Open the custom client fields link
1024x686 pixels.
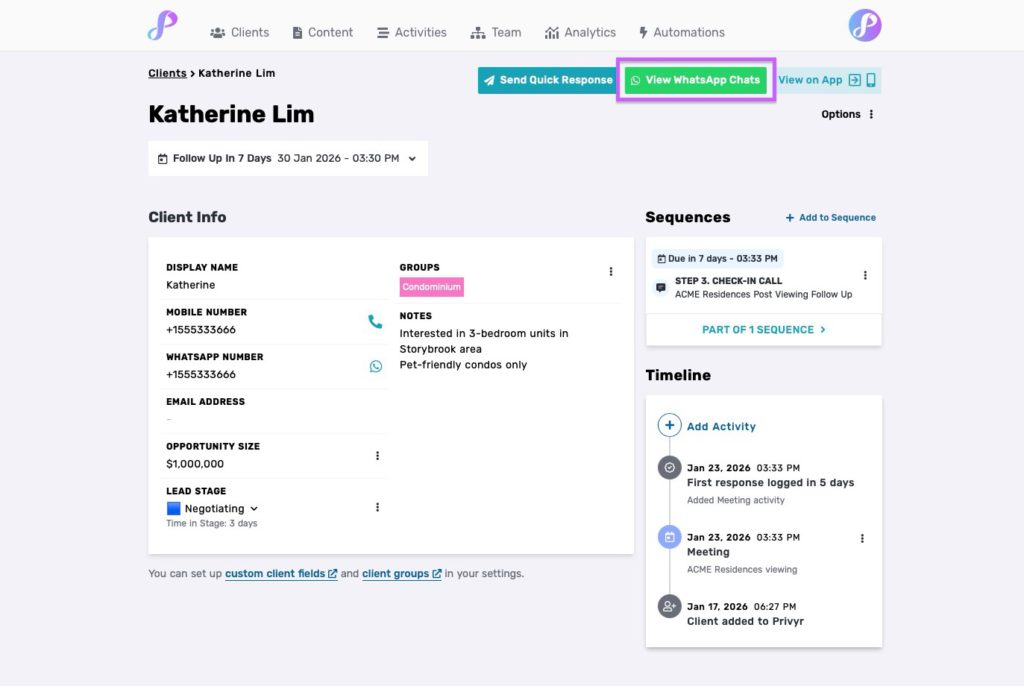[280, 574]
